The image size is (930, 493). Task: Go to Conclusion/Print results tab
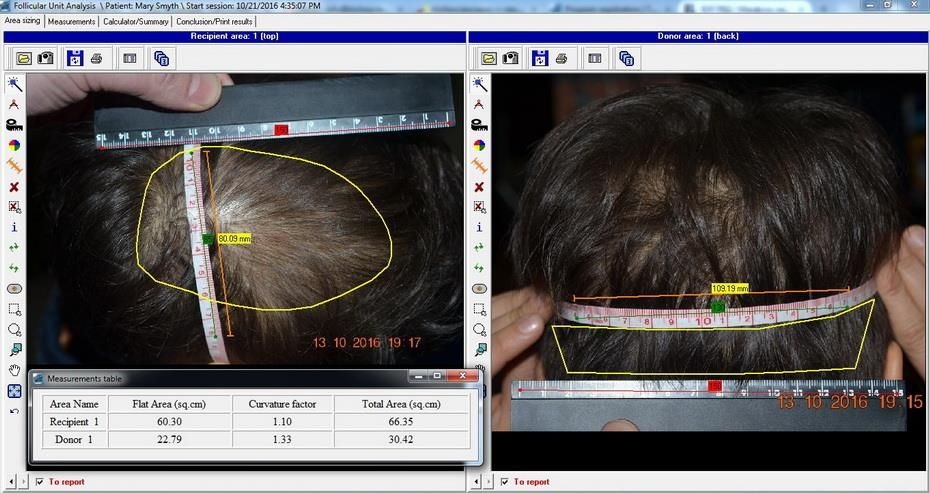tap(214, 21)
